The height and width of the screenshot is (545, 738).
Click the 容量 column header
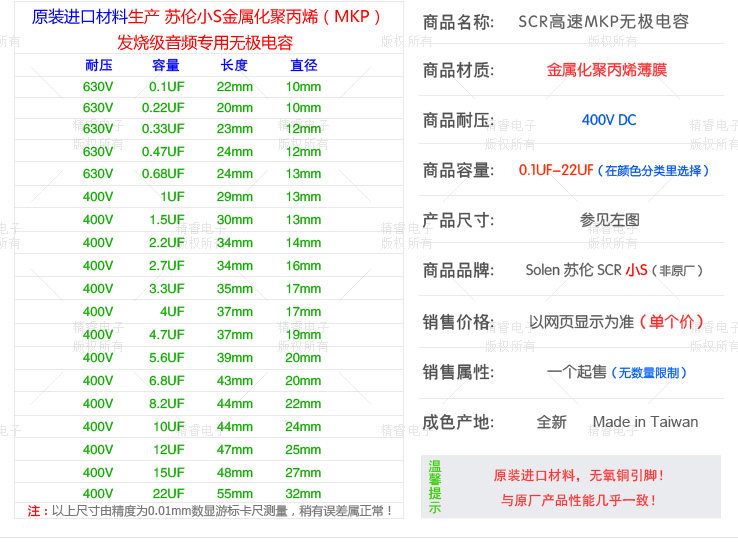166,65
